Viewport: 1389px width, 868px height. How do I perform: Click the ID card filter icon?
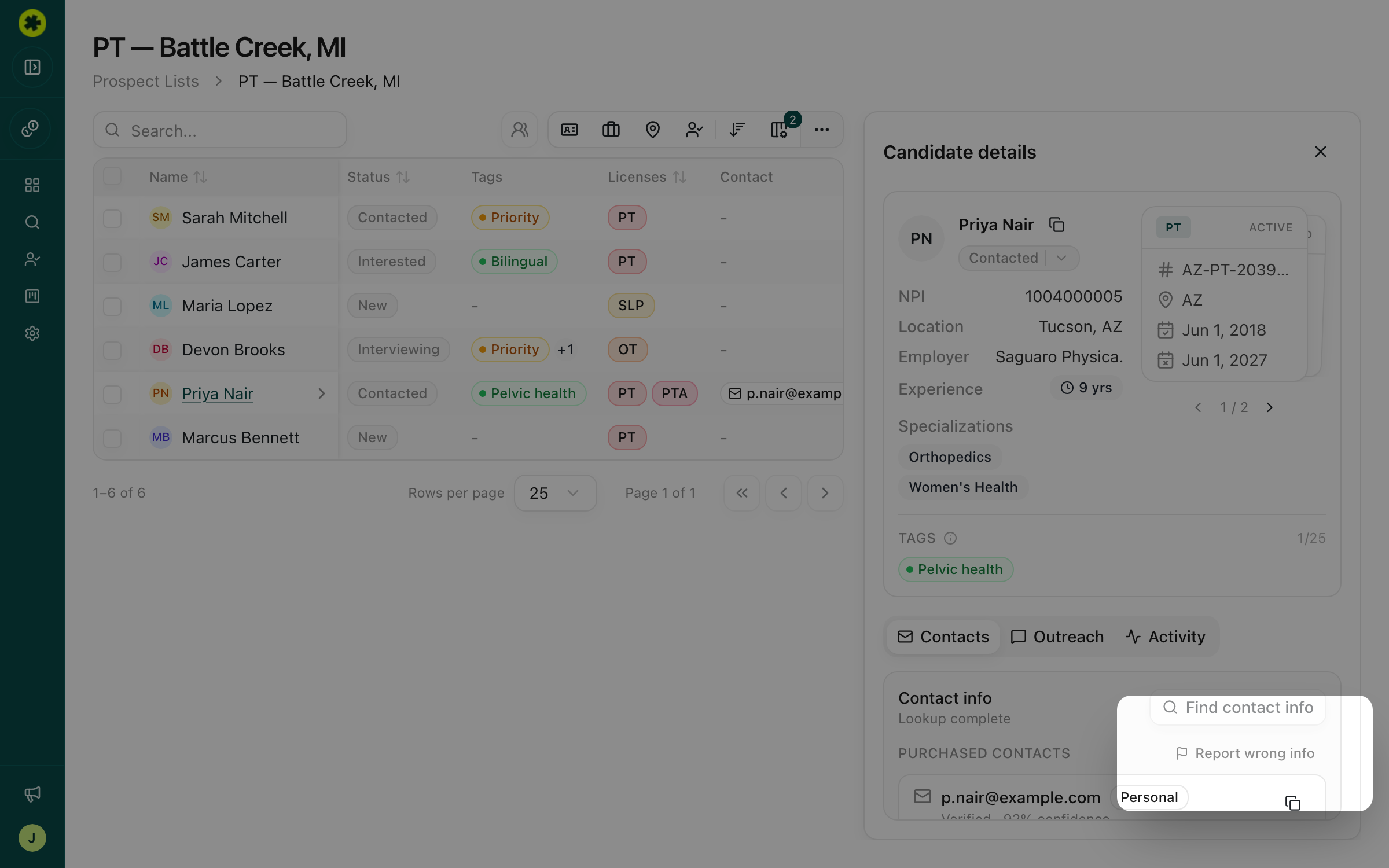(569, 130)
